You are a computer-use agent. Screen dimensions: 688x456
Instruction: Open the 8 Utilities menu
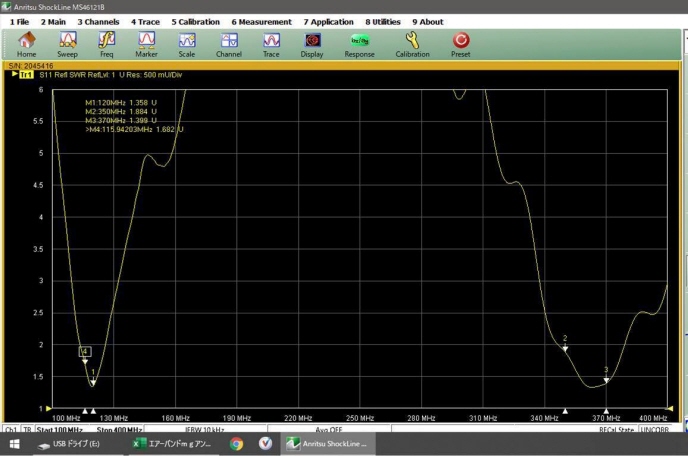tap(385, 21)
